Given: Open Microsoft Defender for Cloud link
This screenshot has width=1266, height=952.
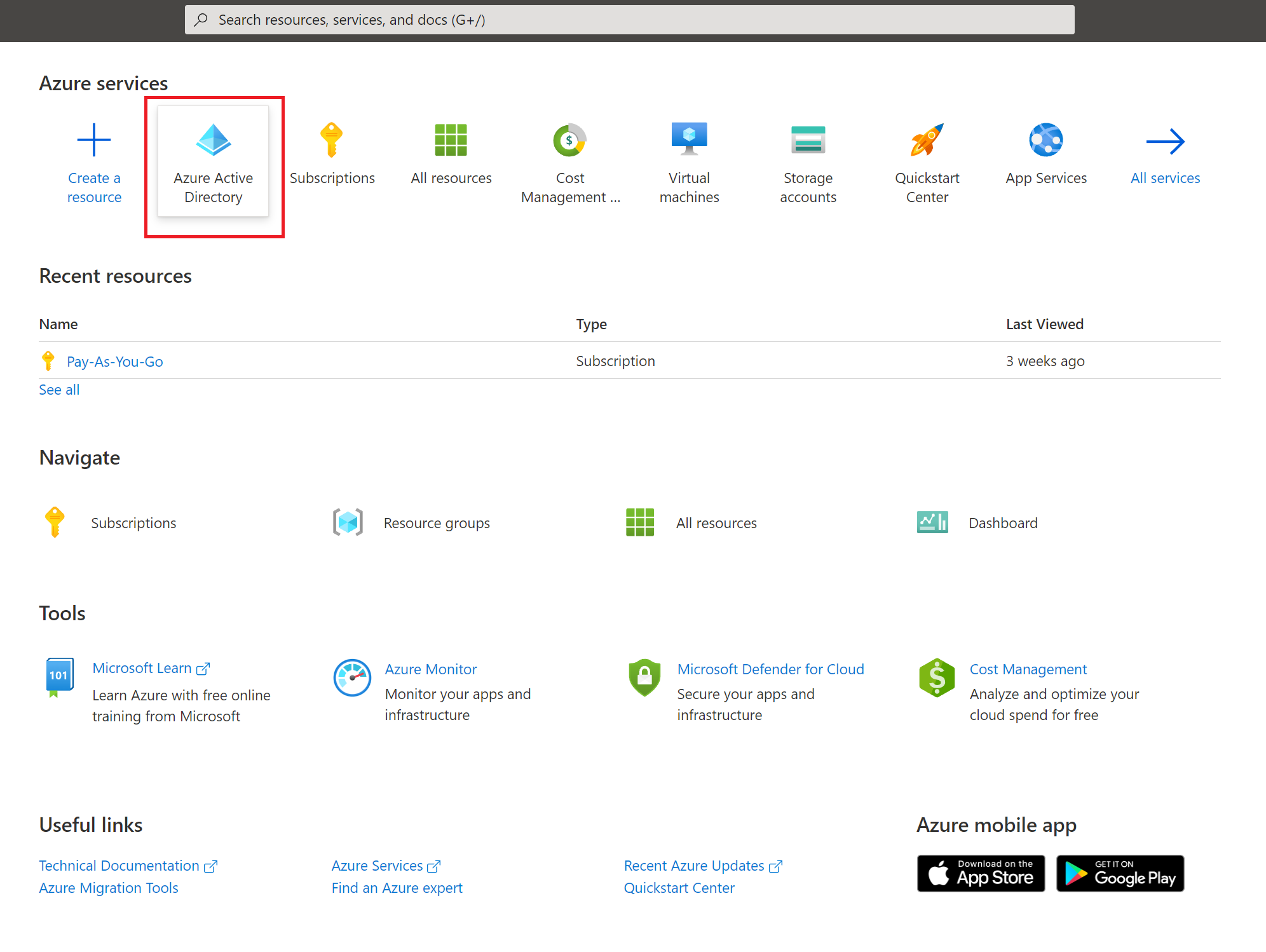Looking at the screenshot, I should 771,669.
